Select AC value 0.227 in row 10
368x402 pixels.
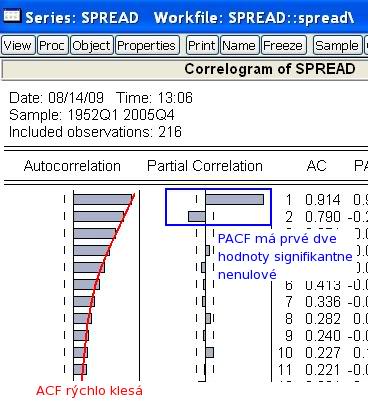point(323,353)
